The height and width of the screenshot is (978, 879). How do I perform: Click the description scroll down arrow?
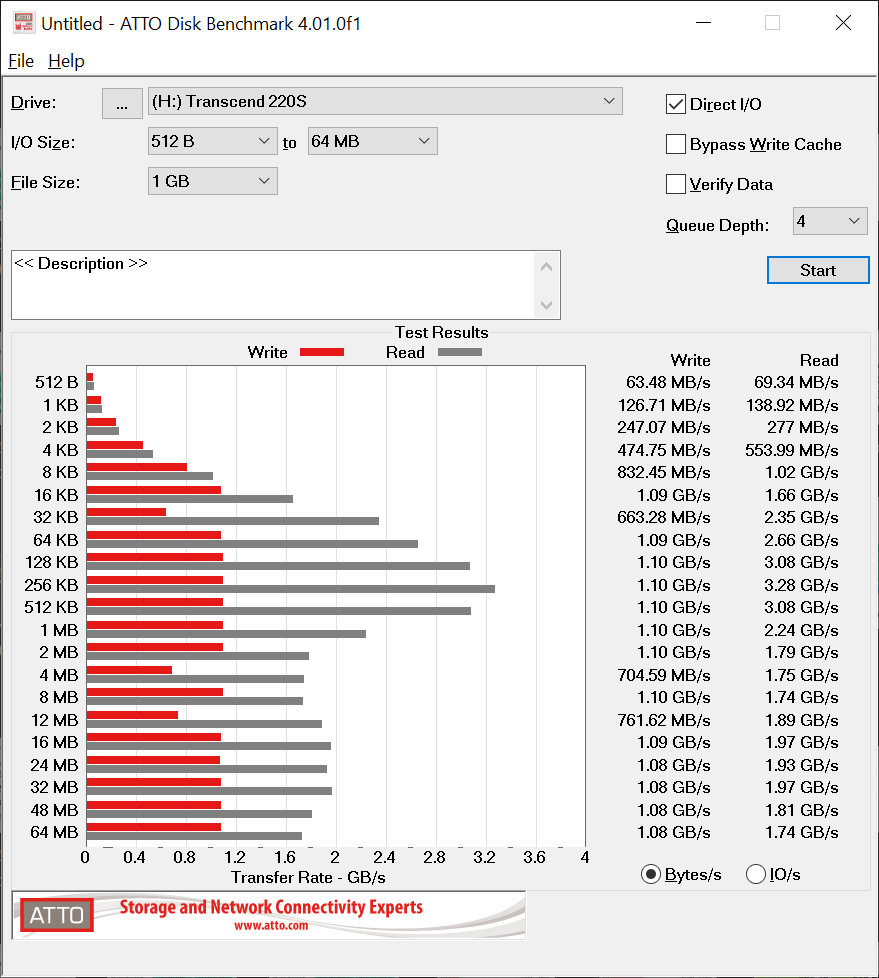pos(546,305)
